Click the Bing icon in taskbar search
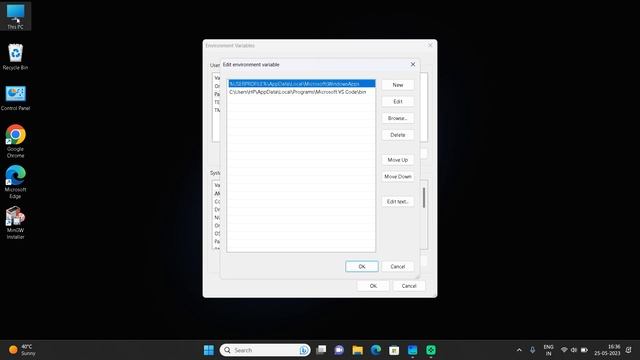Image resolution: width=640 pixels, height=360 pixels. pos(303,350)
